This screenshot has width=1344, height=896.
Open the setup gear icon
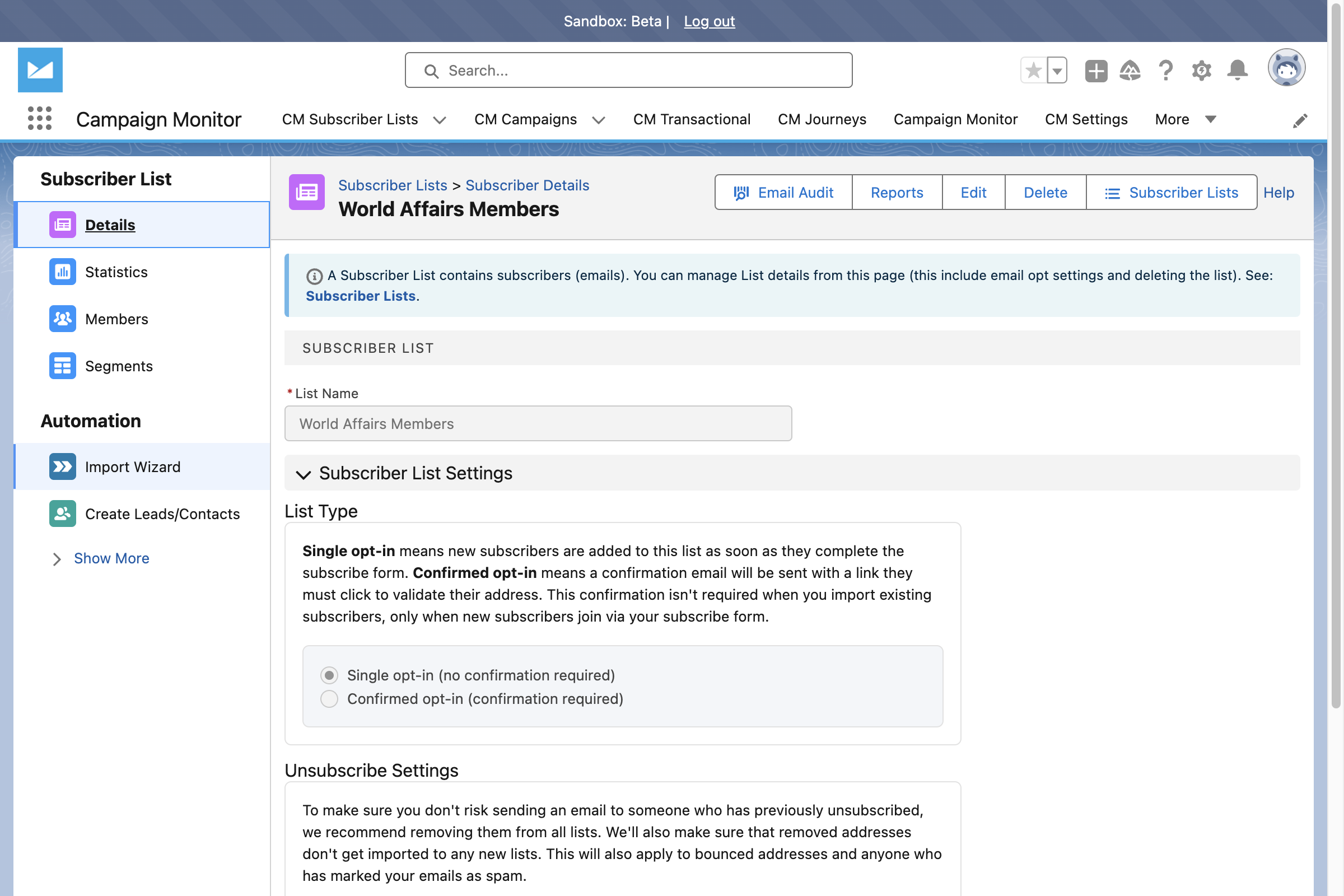tap(1201, 71)
